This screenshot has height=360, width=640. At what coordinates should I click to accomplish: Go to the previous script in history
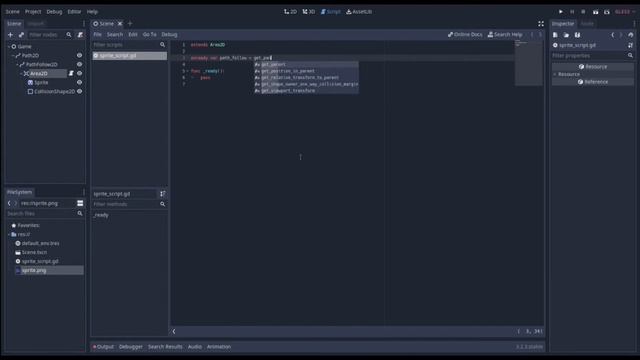point(532,35)
